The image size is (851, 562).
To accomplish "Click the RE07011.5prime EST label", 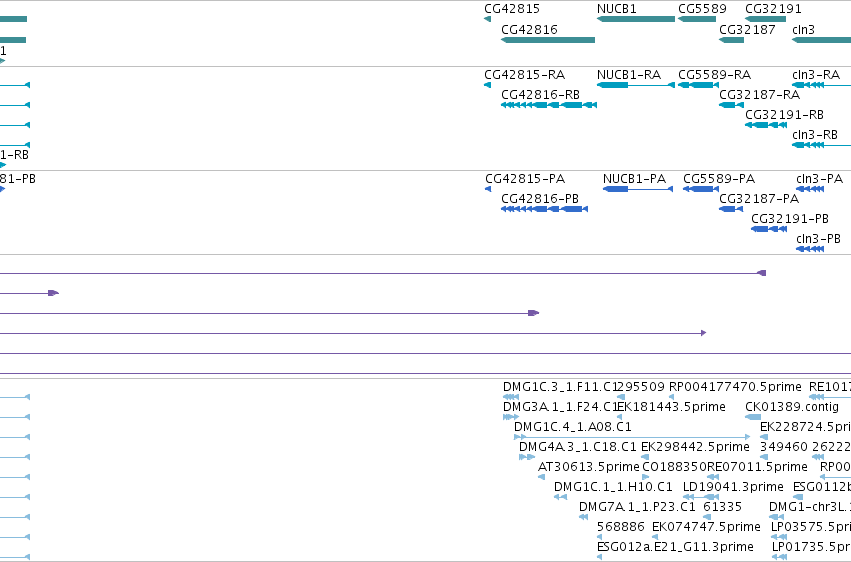I will 757,467.
